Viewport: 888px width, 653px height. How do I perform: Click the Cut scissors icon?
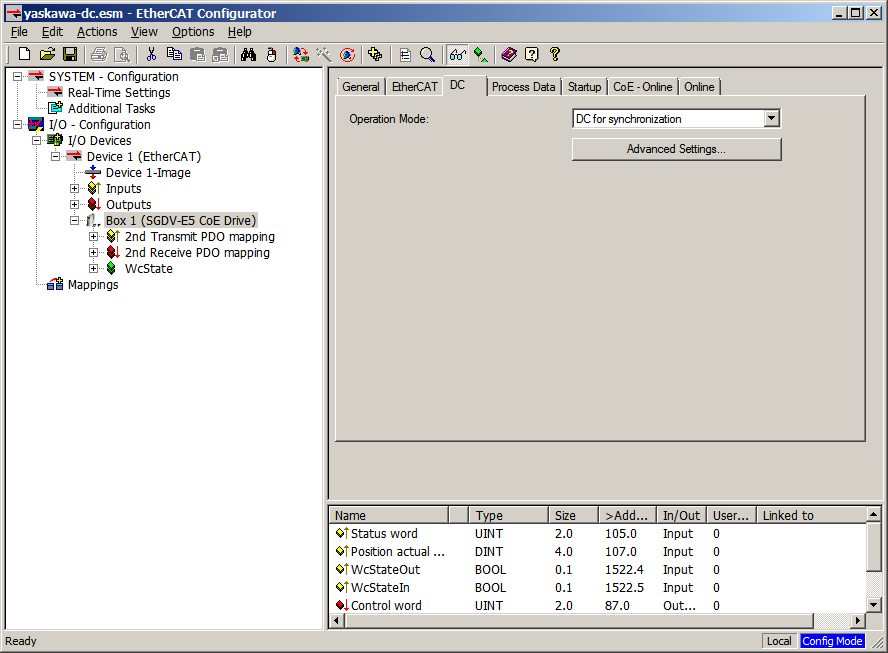(x=151, y=54)
